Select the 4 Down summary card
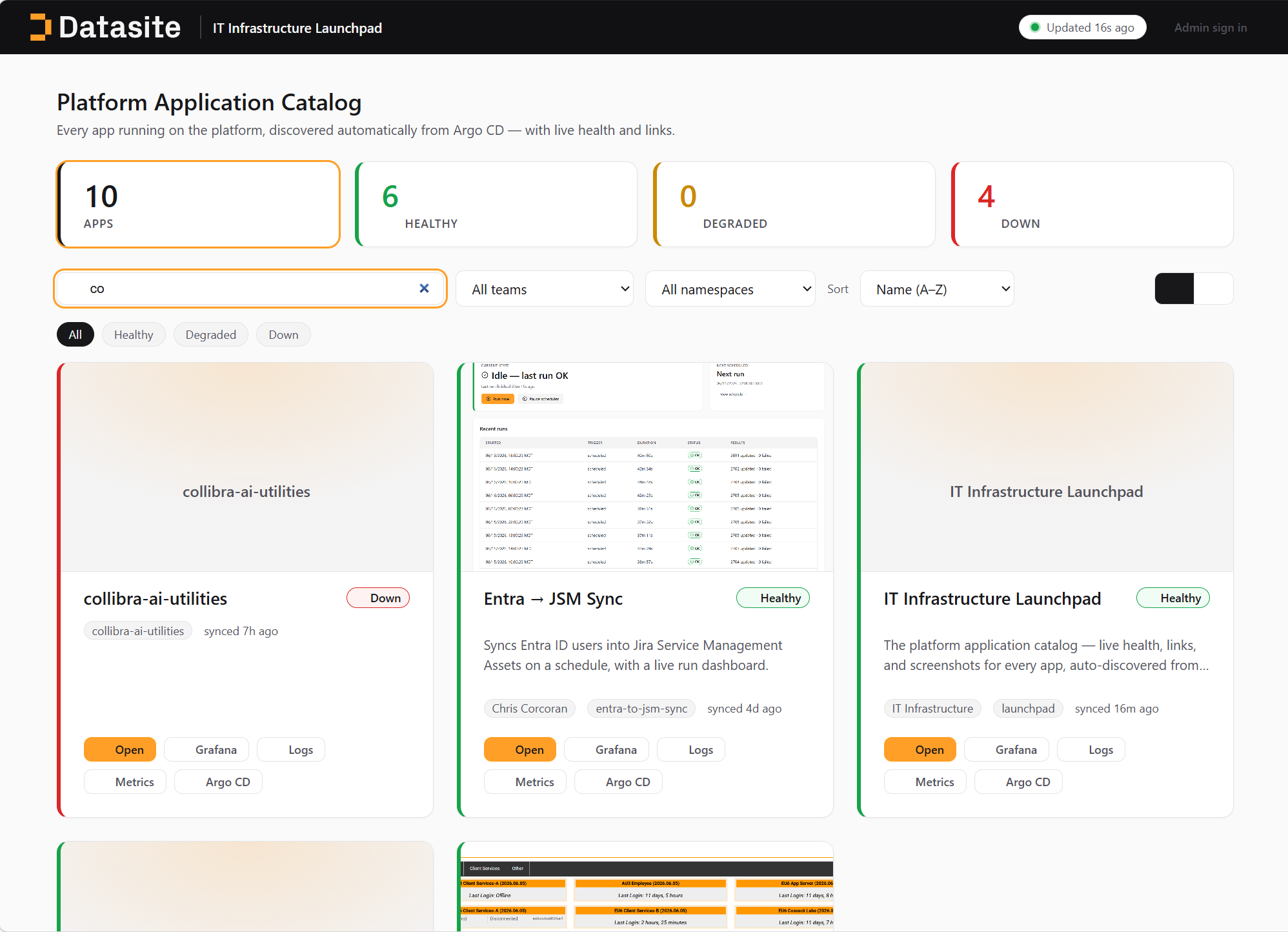1288x932 pixels. (1092, 205)
